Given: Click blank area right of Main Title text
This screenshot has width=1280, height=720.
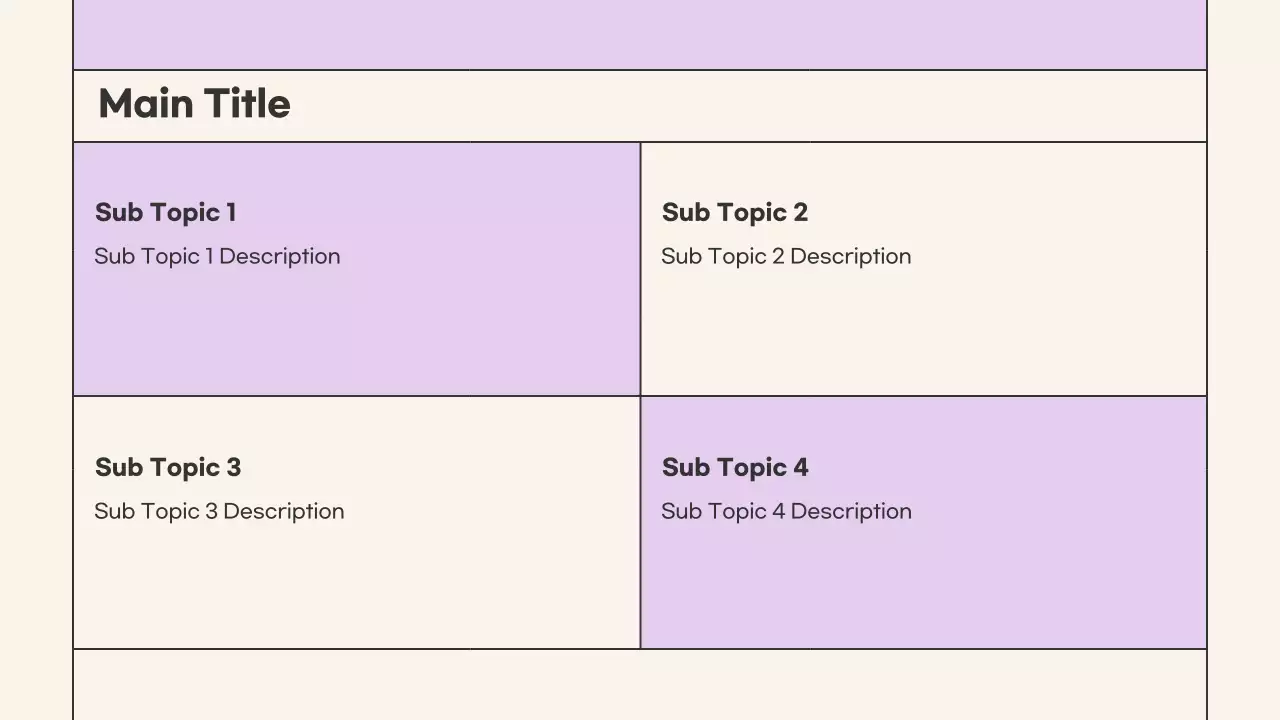Looking at the screenshot, I should 750,106.
